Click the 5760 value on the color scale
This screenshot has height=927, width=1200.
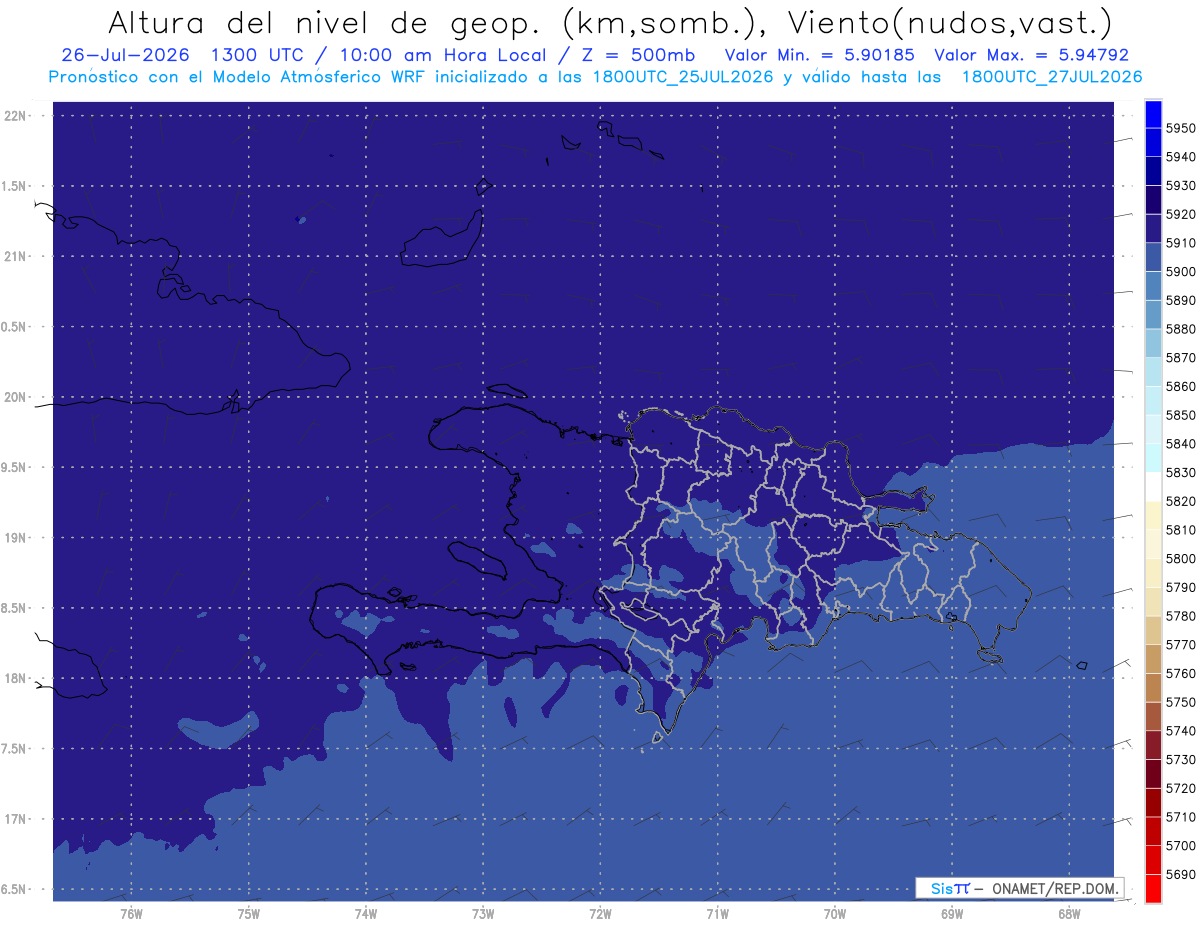(1180, 673)
